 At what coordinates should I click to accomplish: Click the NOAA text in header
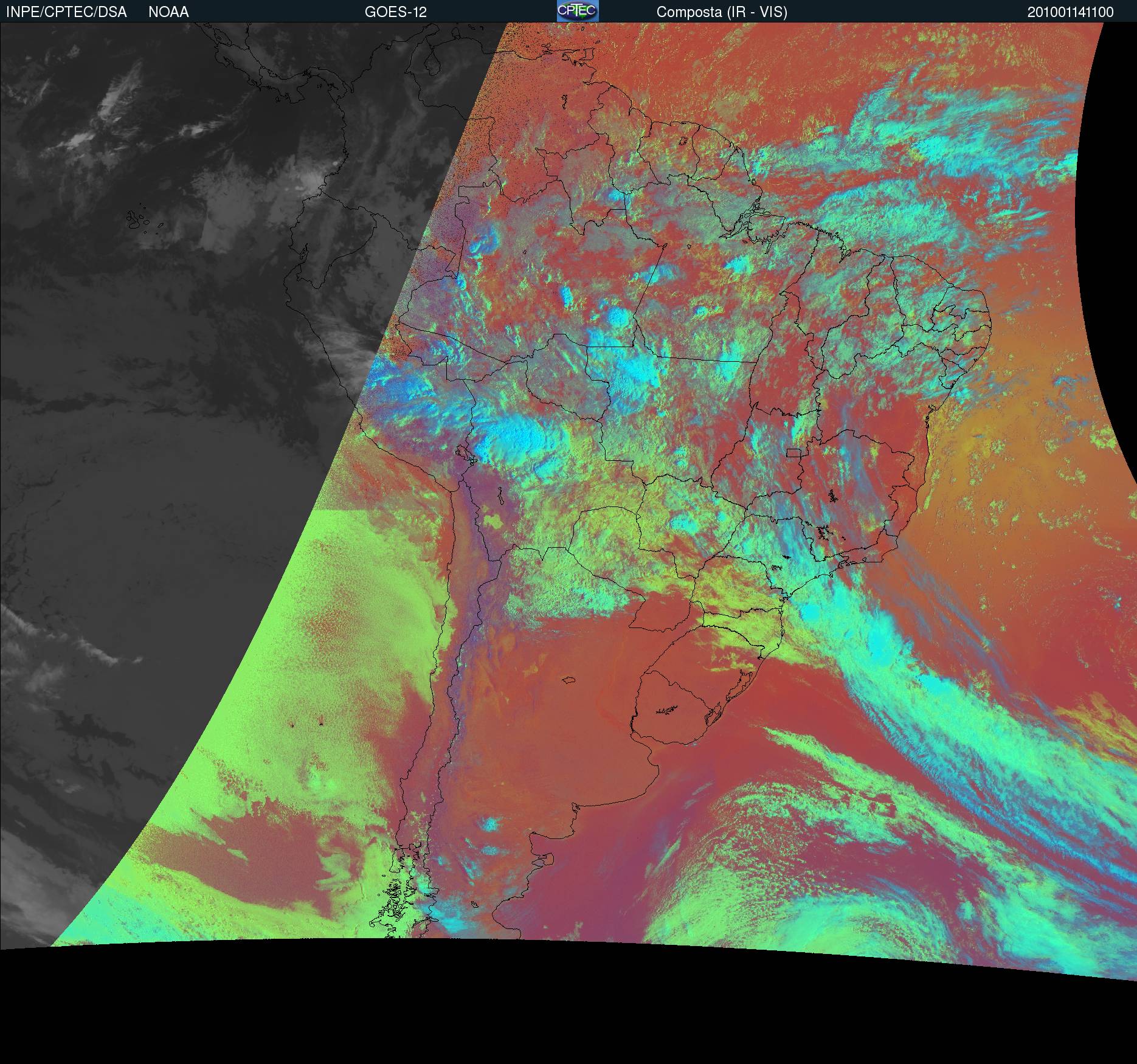168,12
